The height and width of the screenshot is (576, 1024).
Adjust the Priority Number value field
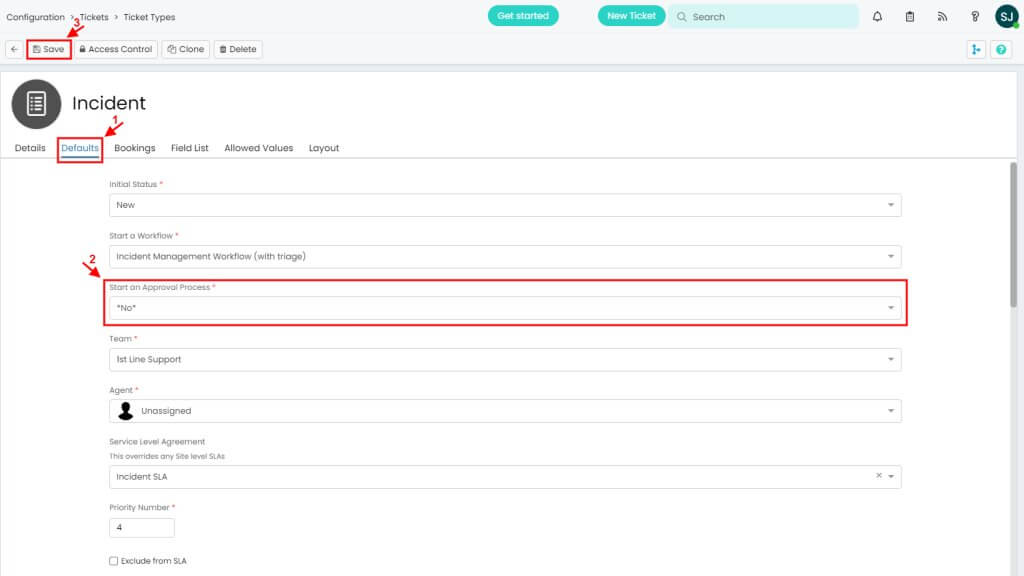coord(140,527)
